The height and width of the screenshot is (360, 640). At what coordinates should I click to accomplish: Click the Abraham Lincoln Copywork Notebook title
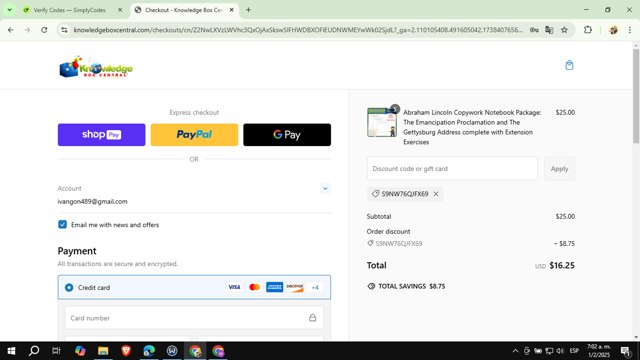pyautogui.click(x=472, y=127)
